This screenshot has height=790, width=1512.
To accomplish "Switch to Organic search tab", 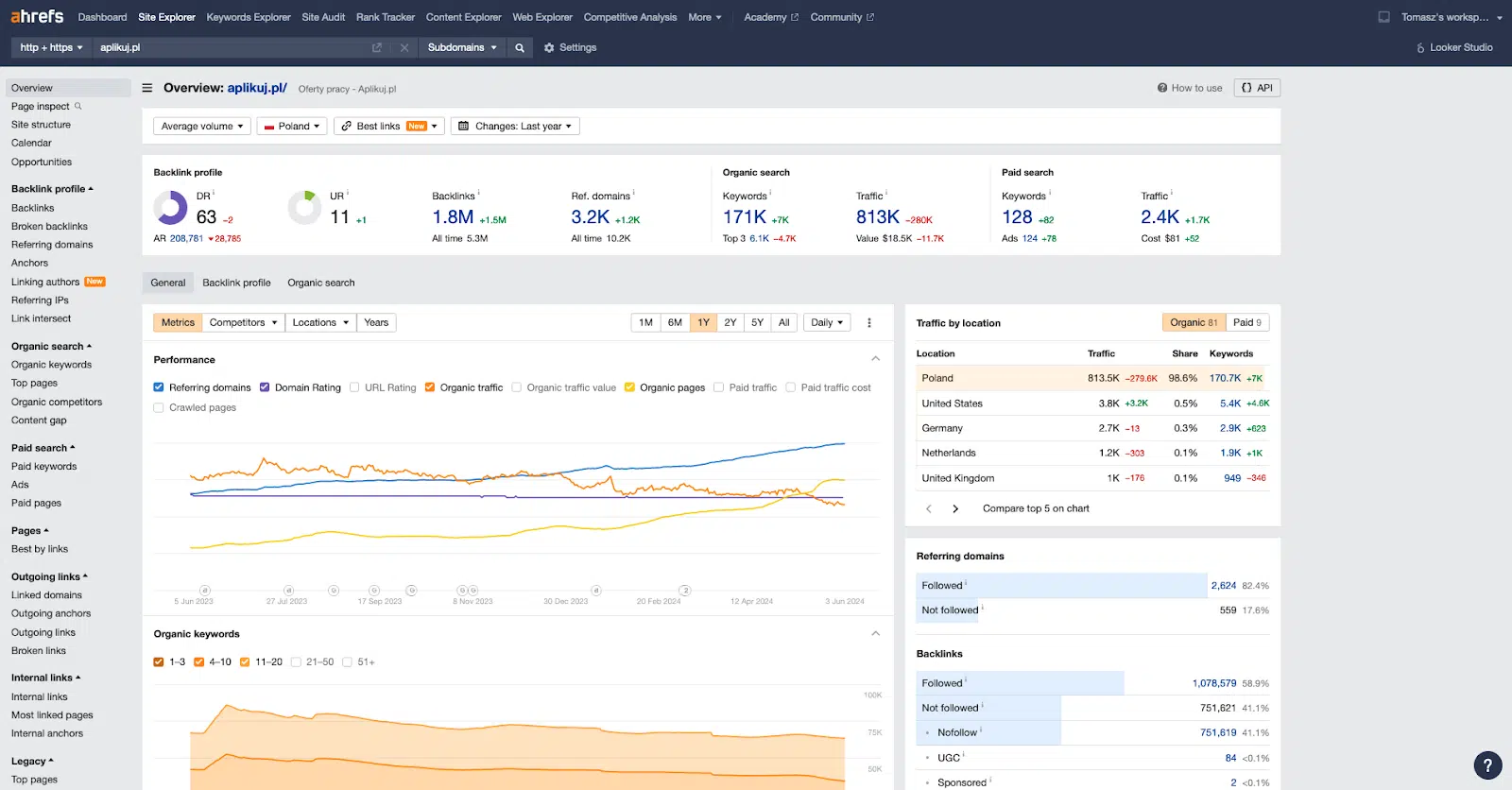I will pos(321,283).
